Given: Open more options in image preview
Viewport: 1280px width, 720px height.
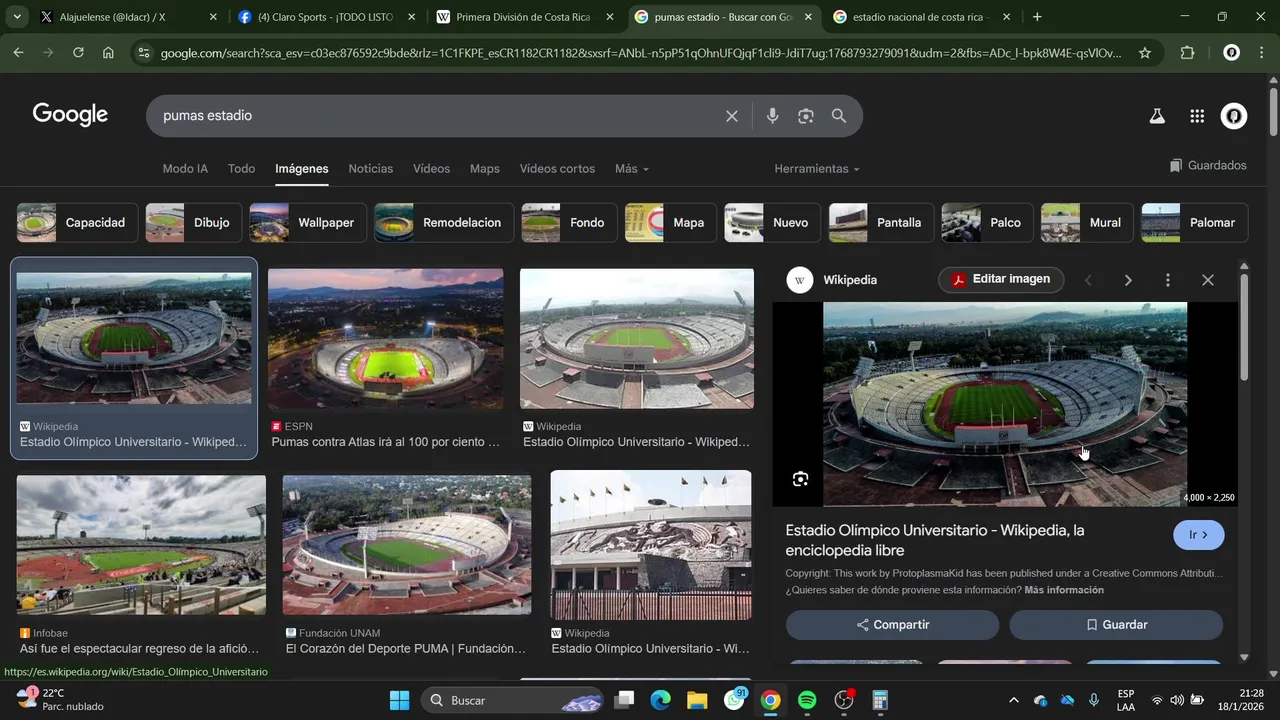Looking at the screenshot, I should click(1167, 281).
